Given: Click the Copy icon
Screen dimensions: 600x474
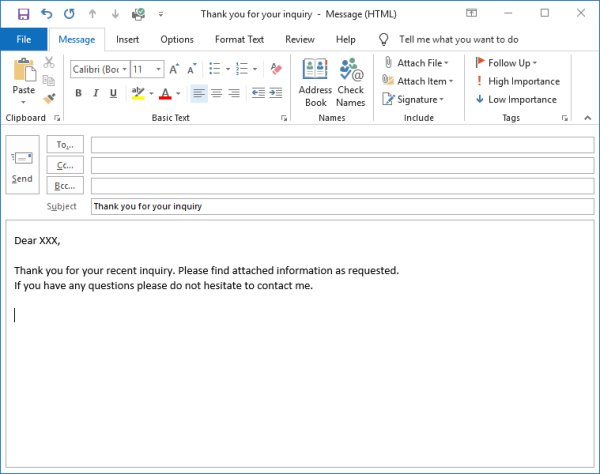Looking at the screenshot, I should tap(49, 80).
